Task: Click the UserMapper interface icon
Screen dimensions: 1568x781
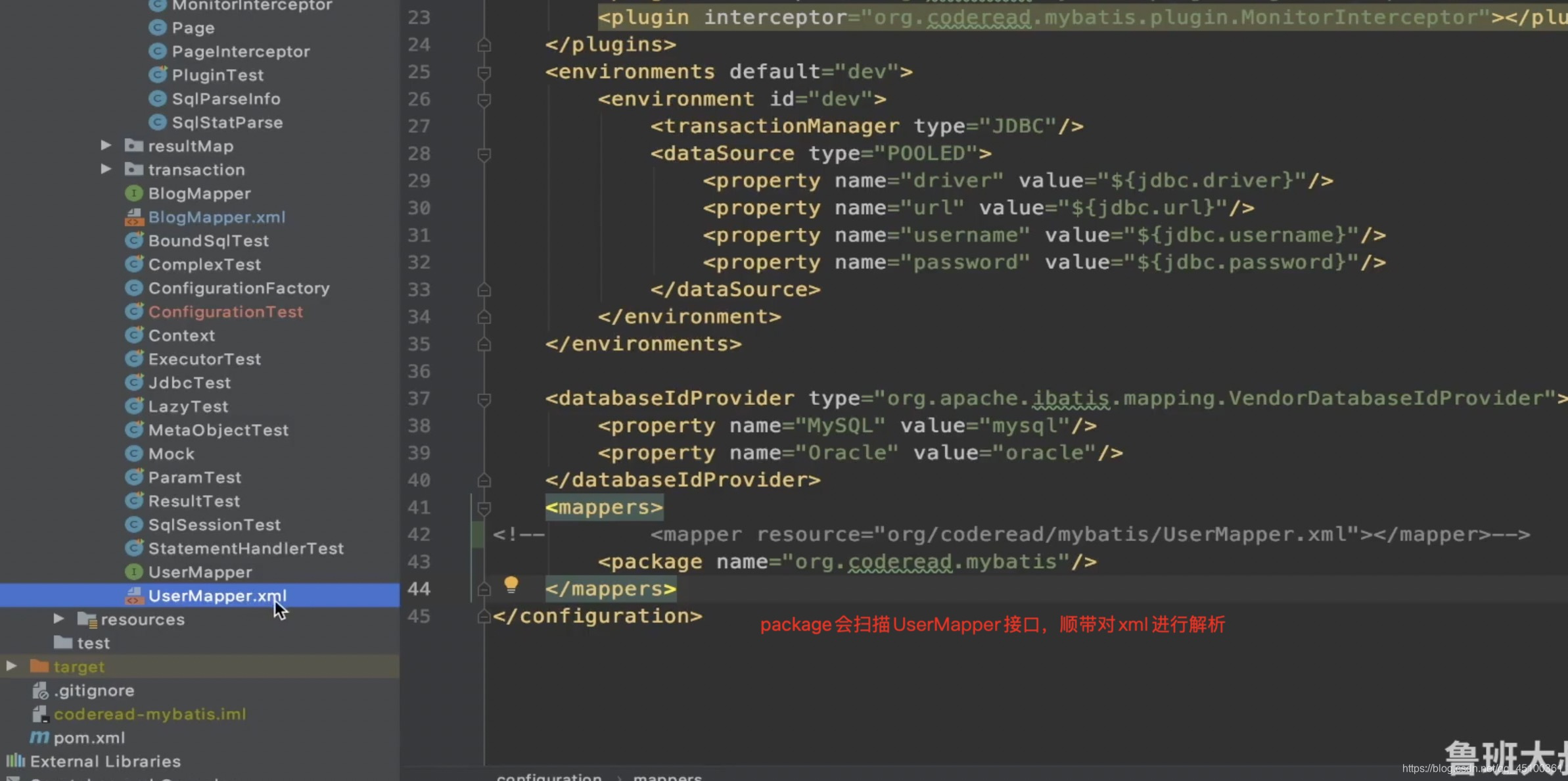Action: coord(134,572)
